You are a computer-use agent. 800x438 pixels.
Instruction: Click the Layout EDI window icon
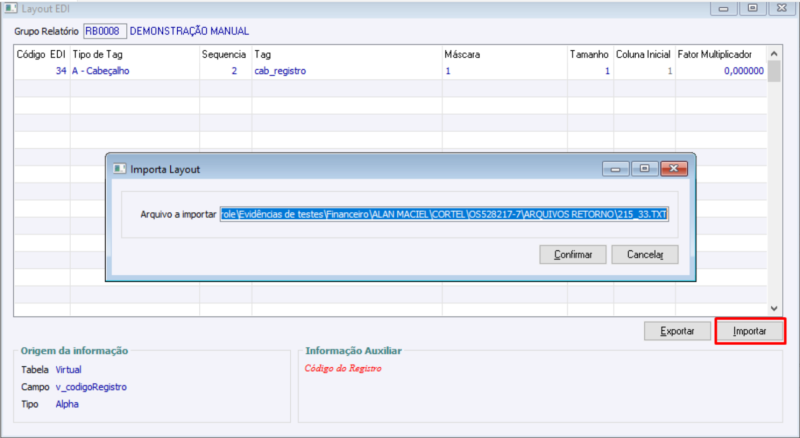(11, 8)
